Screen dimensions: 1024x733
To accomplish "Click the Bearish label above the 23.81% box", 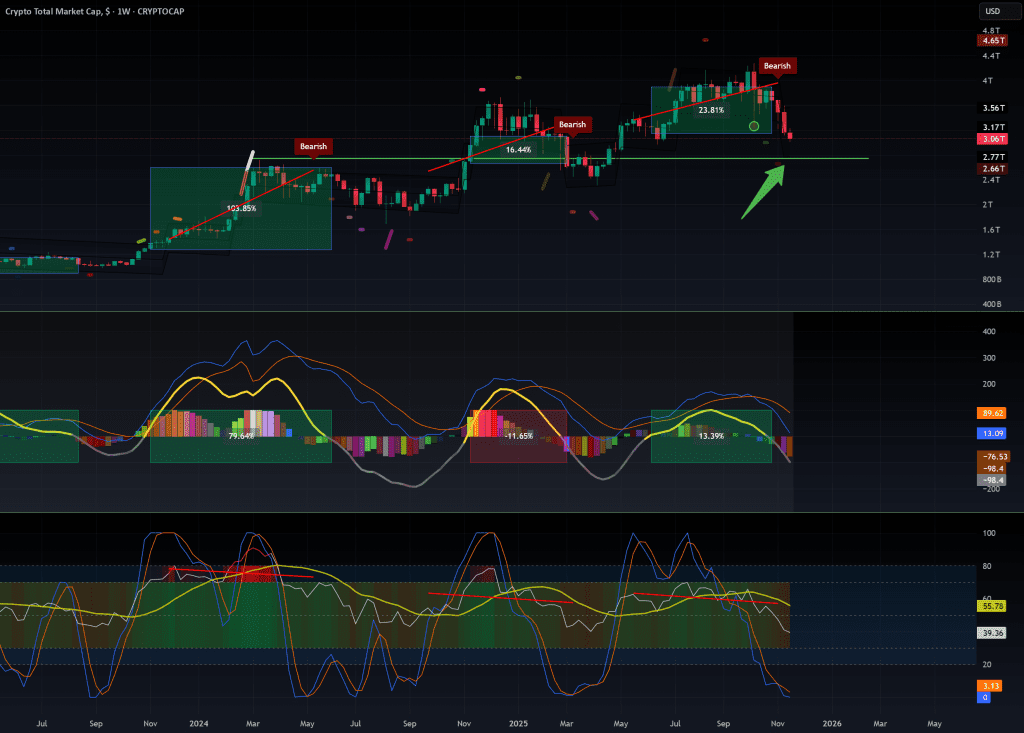I will click(x=777, y=66).
